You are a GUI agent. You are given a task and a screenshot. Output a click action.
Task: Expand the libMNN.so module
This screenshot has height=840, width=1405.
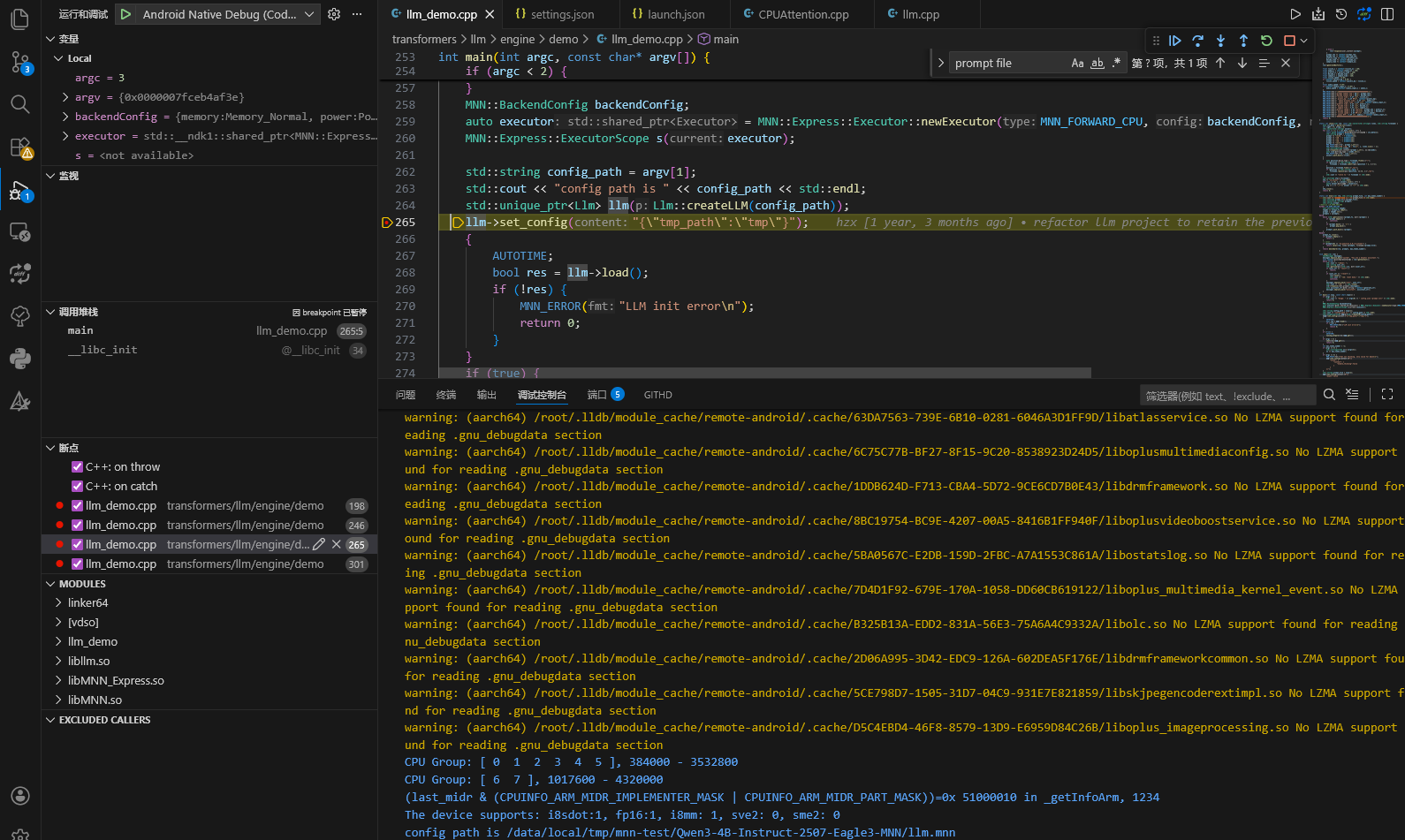tap(58, 700)
